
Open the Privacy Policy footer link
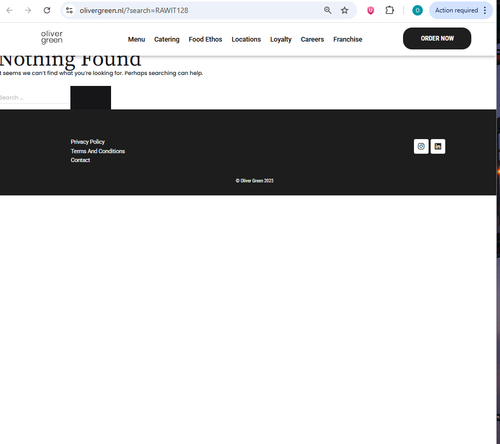click(88, 142)
